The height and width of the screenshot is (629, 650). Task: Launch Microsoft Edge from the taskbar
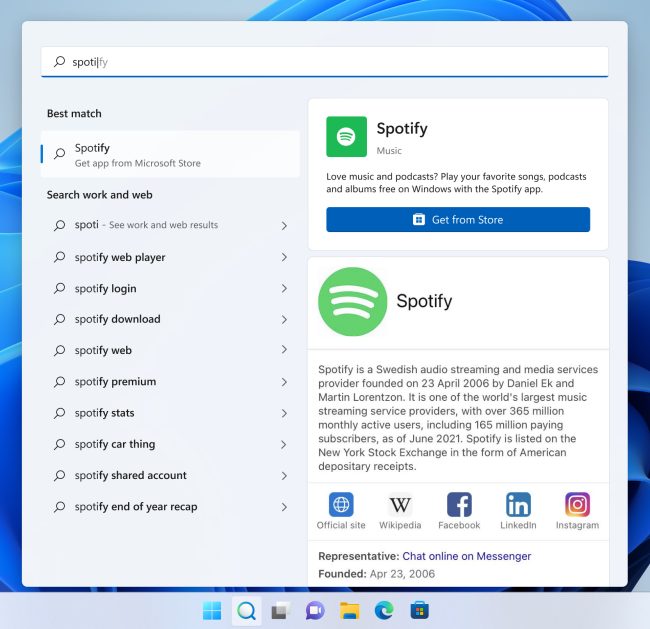(384, 610)
